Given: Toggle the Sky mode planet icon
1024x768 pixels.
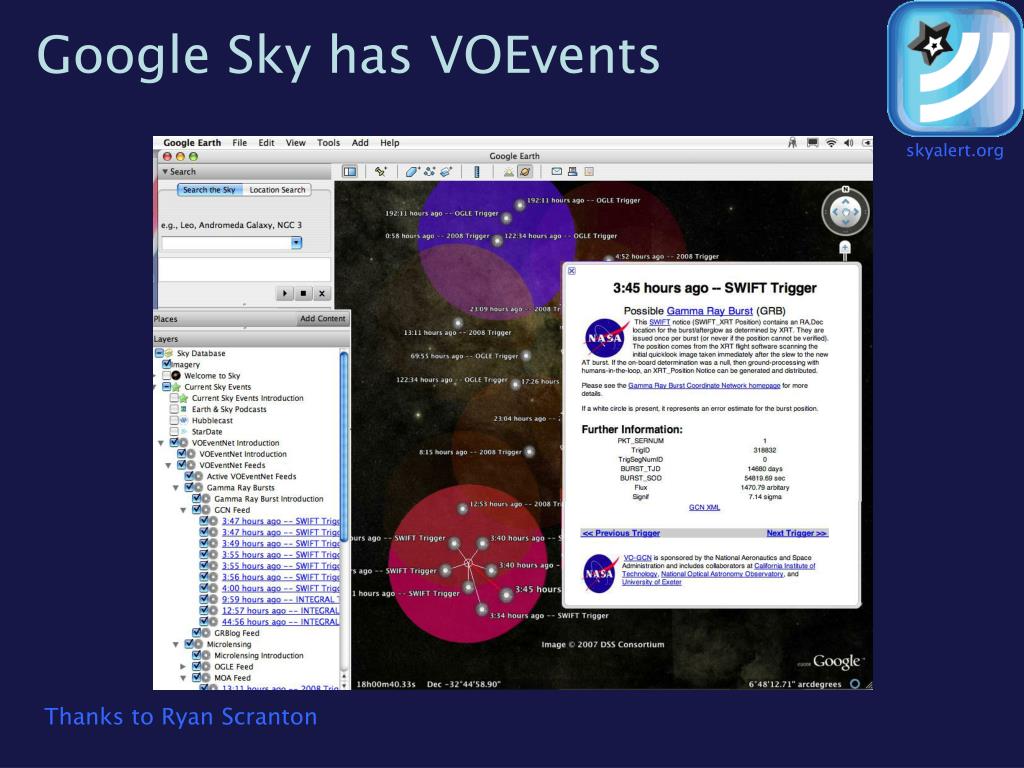Looking at the screenshot, I should tap(525, 172).
